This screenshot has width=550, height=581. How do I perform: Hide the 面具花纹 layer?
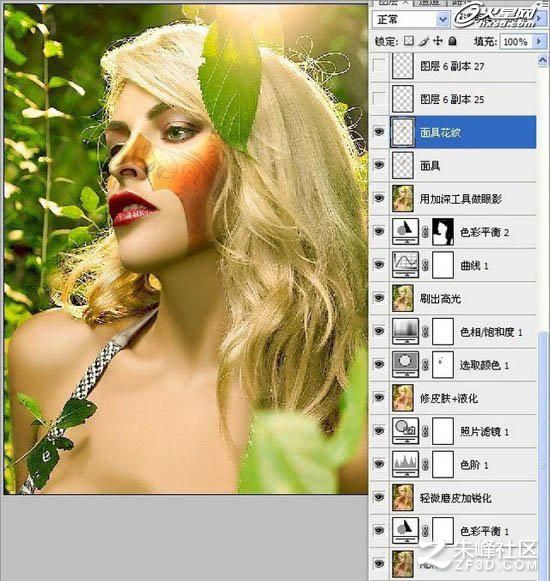[379, 132]
